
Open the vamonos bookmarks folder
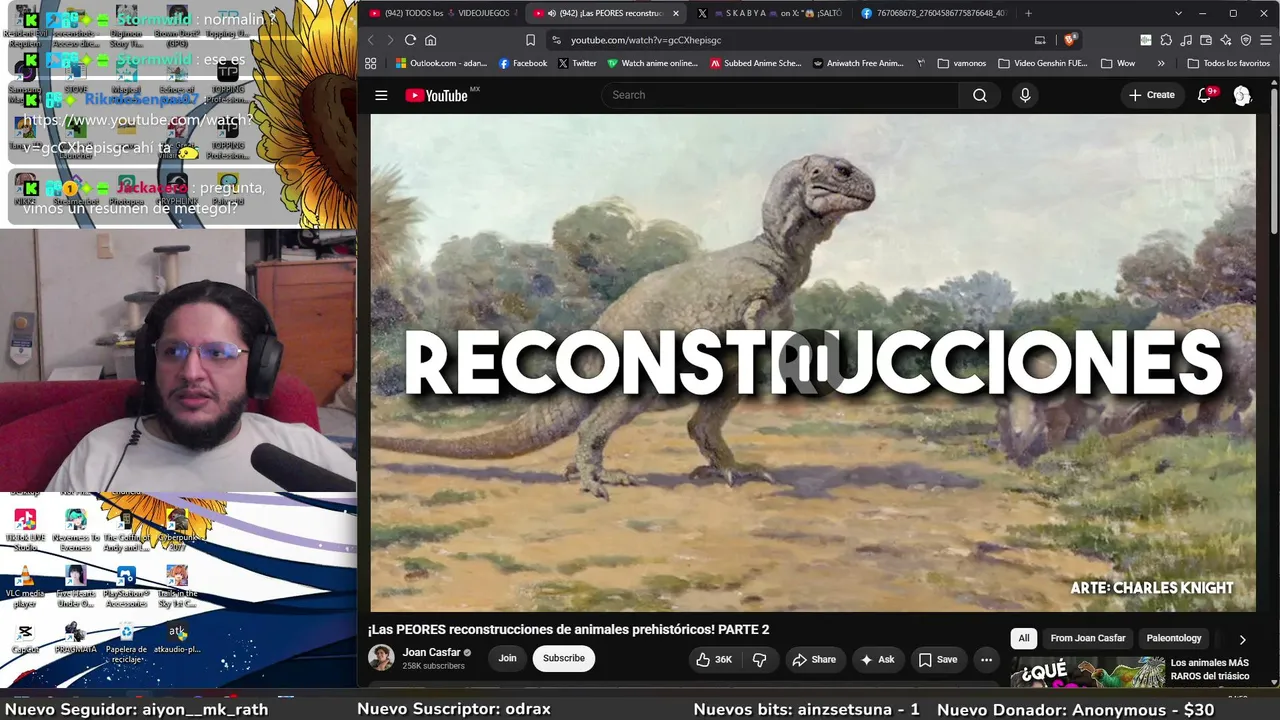tap(962, 63)
